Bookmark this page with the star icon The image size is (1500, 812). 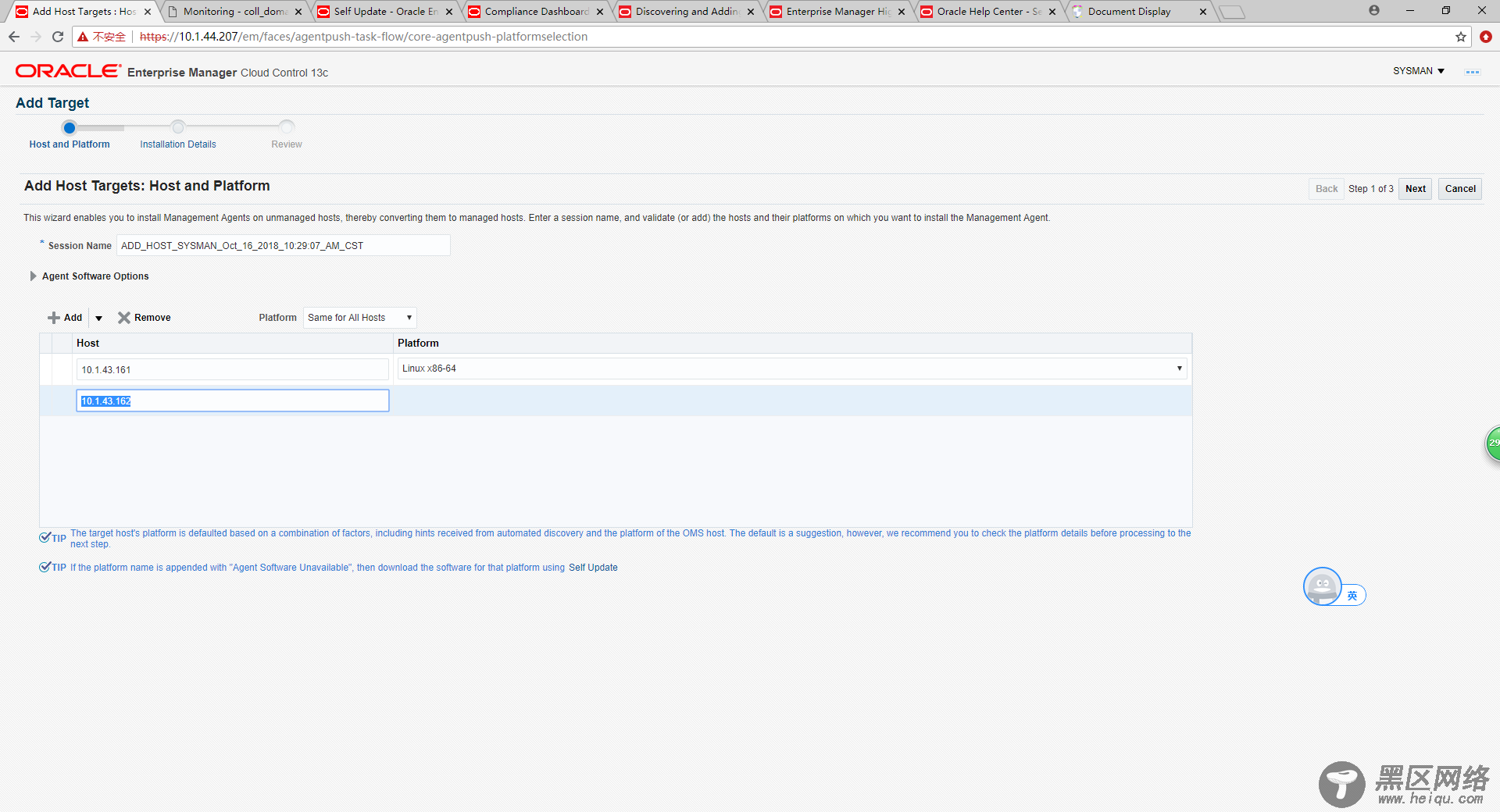1461,37
